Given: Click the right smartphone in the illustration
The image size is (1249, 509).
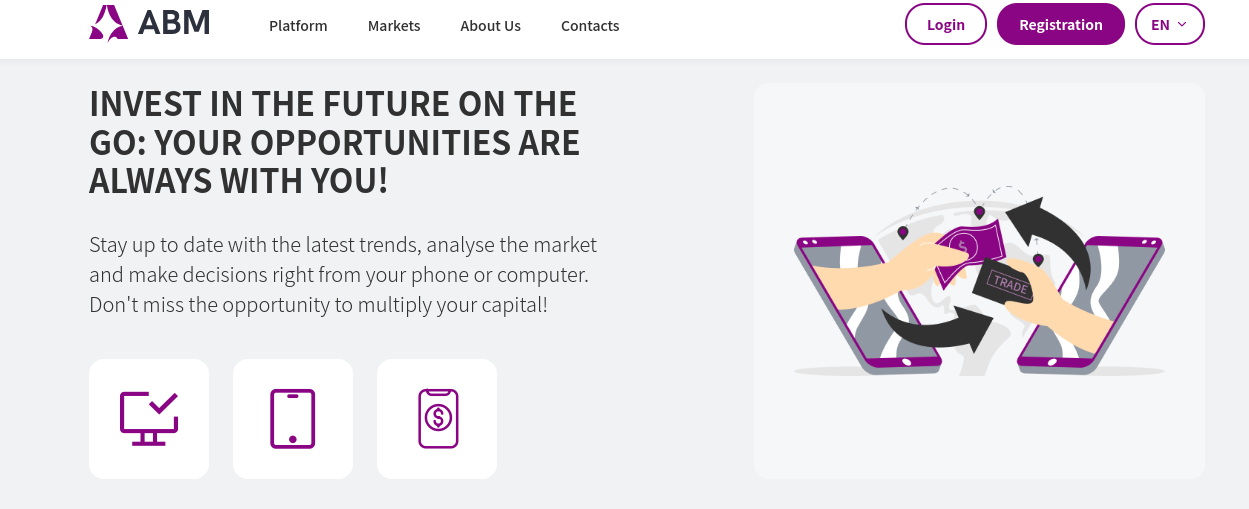Looking at the screenshot, I should tap(1091, 301).
